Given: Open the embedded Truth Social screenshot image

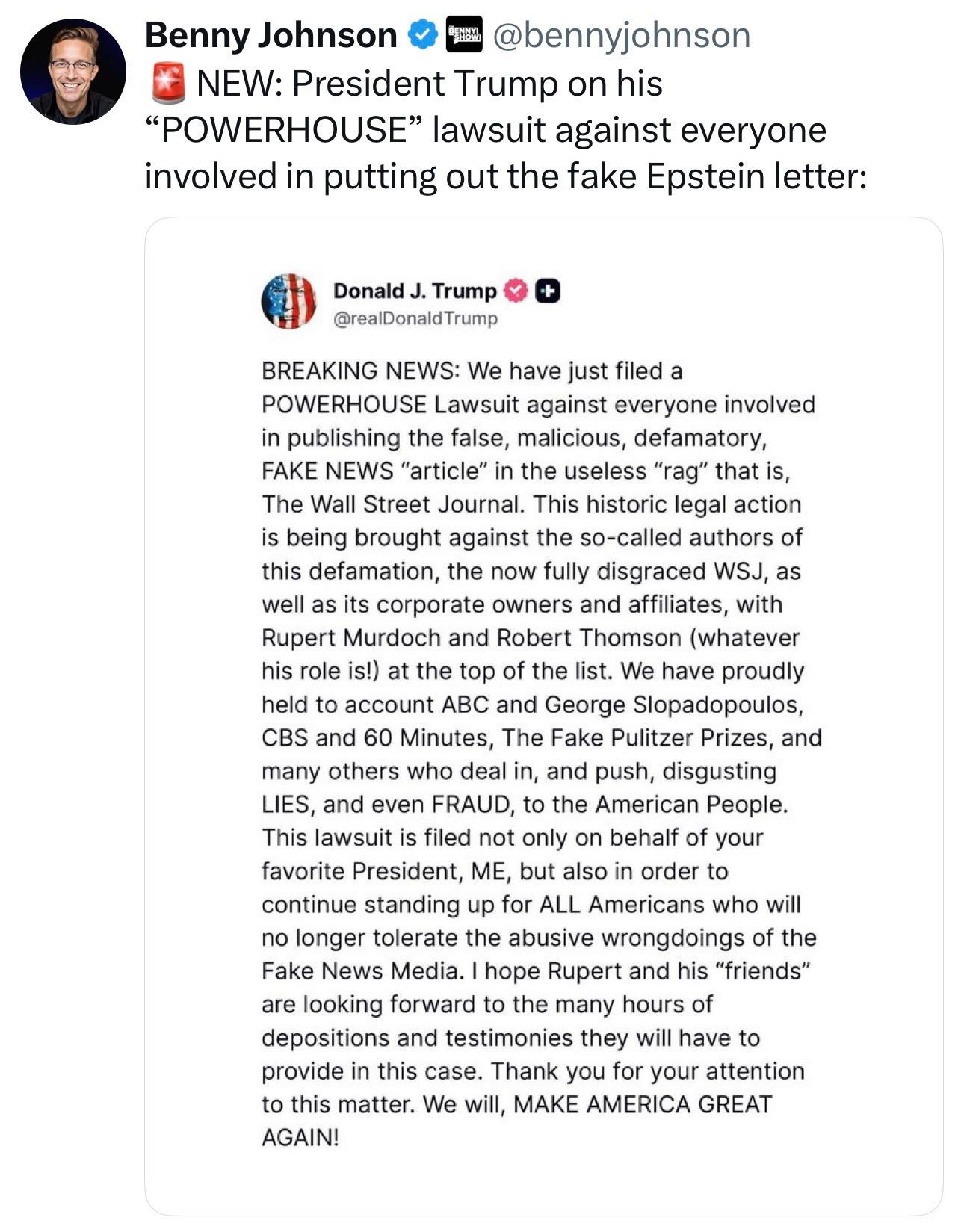Looking at the screenshot, I should pyautogui.click(x=543, y=717).
